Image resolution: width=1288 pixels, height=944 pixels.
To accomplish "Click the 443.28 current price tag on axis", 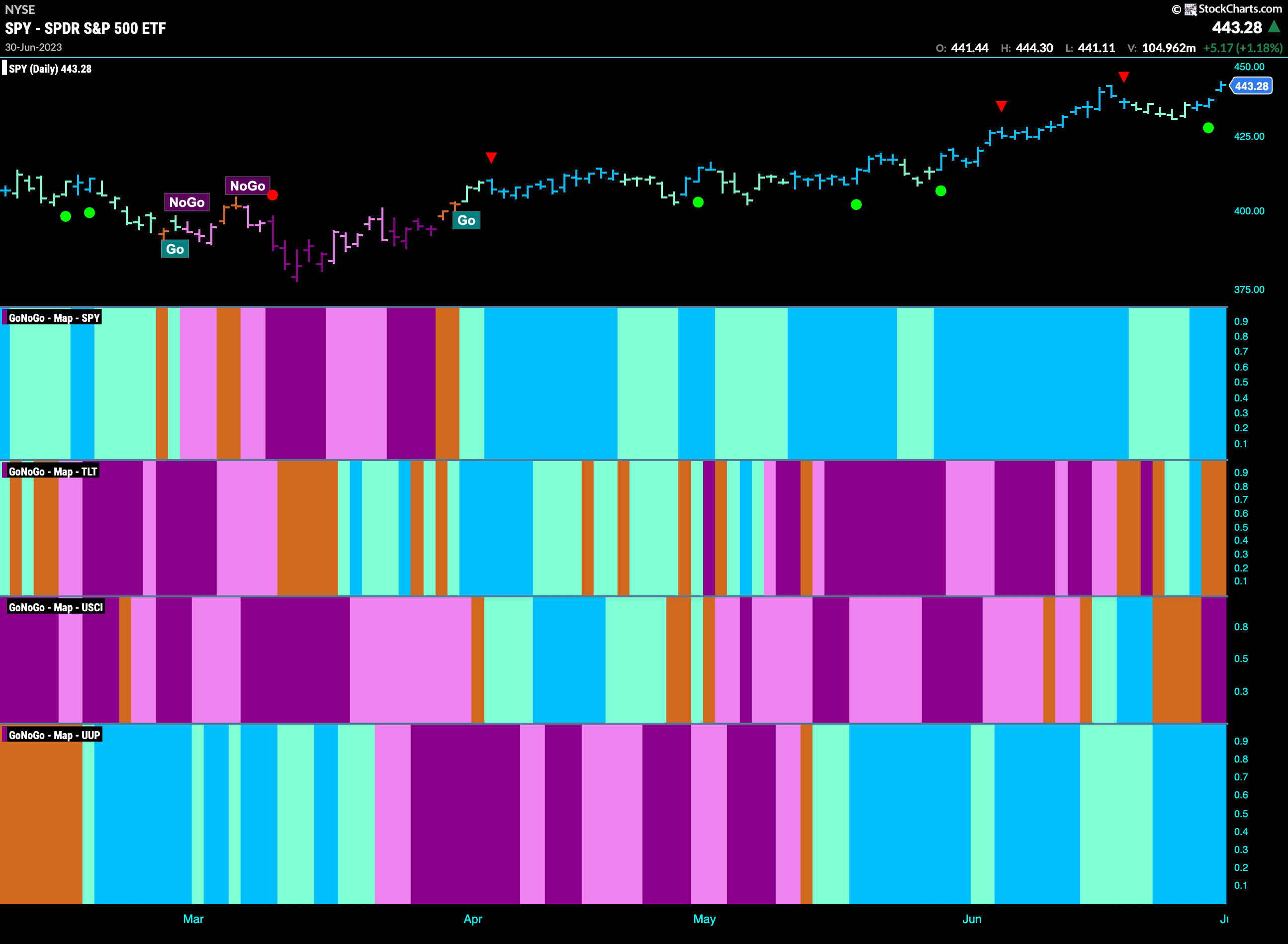I will (1250, 86).
